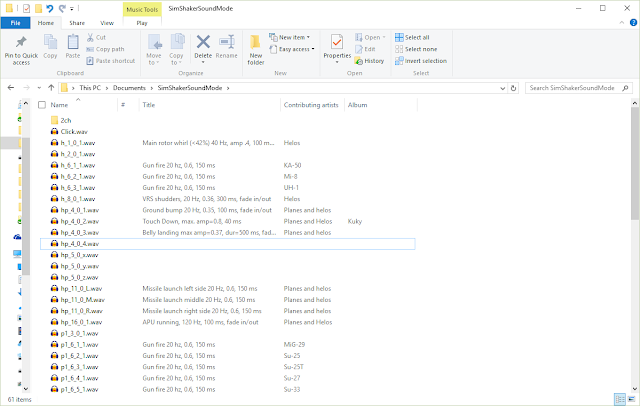The width and height of the screenshot is (640, 406).
Task: Click the Copy ribbon icon
Action: point(50,42)
